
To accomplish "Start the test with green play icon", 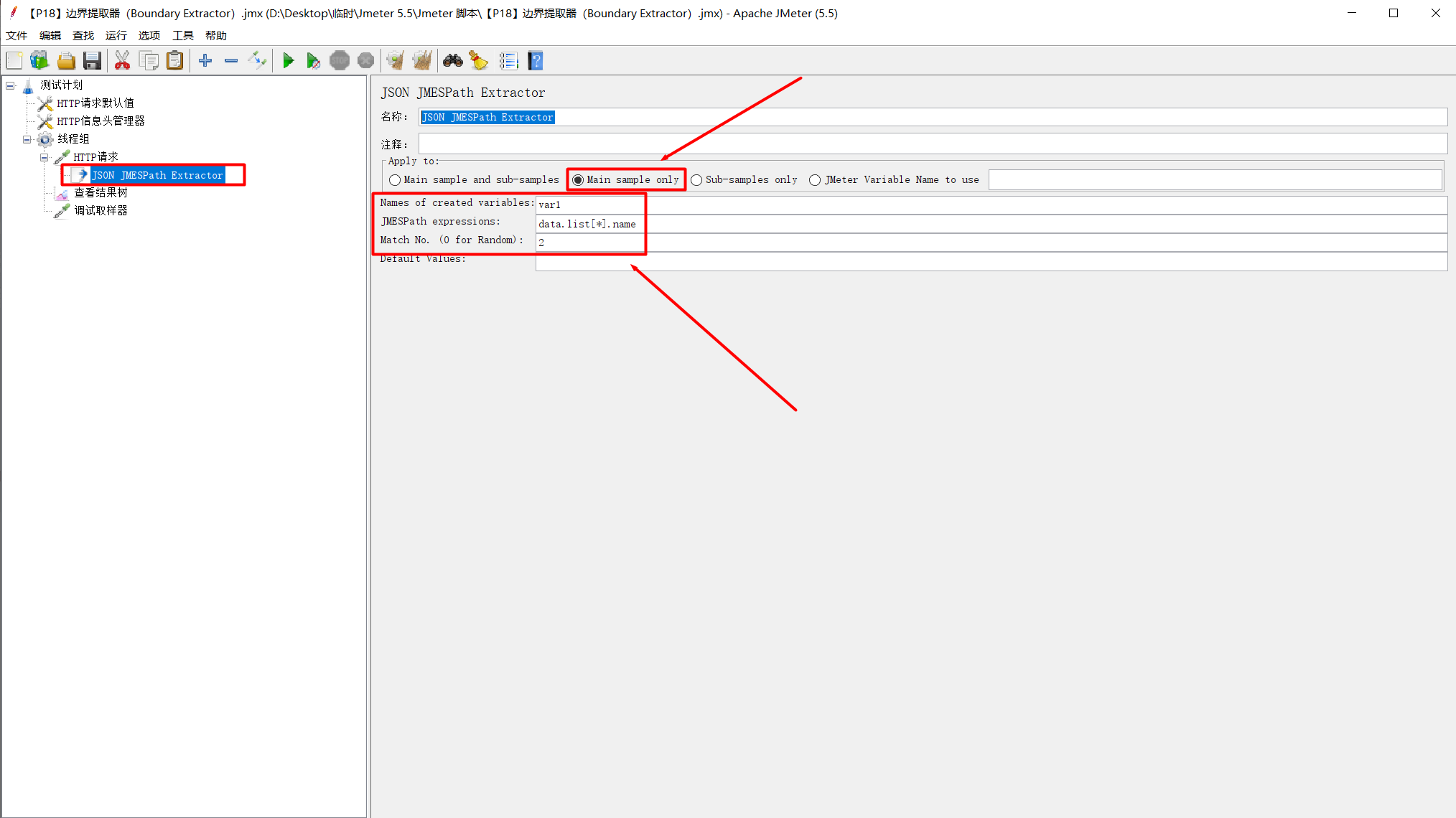I will point(288,61).
